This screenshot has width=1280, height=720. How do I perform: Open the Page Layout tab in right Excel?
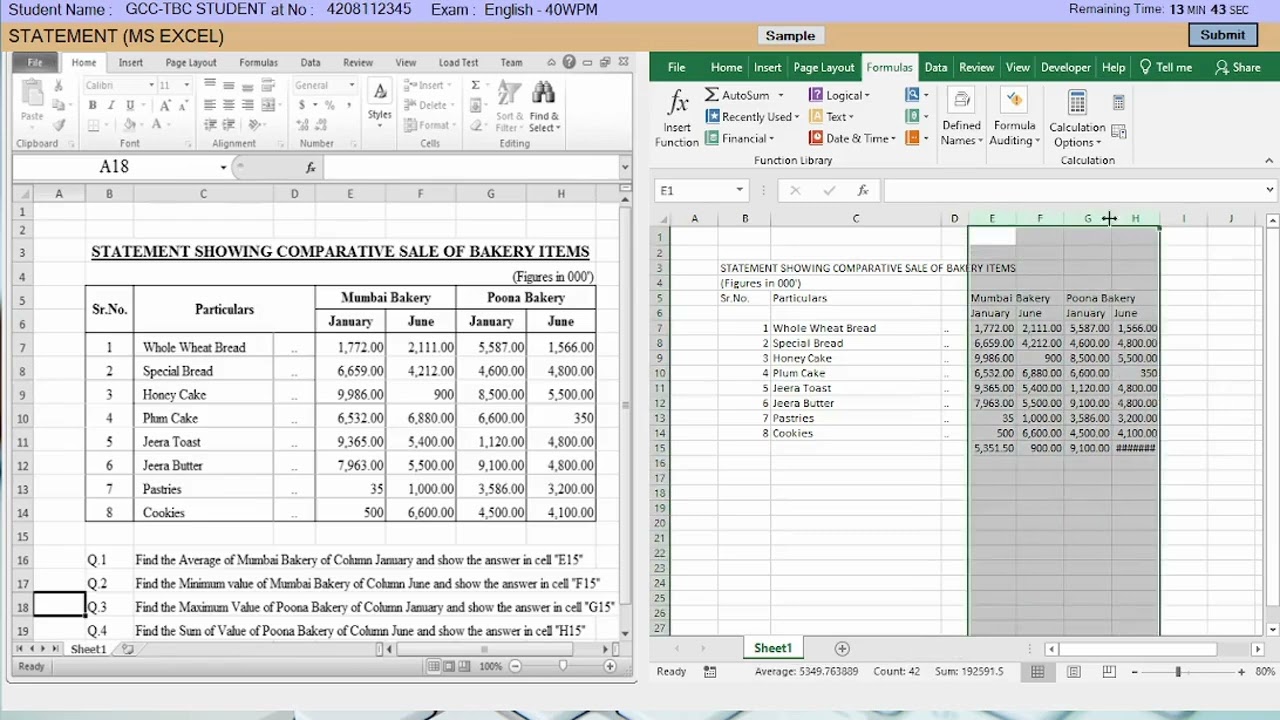click(x=824, y=67)
